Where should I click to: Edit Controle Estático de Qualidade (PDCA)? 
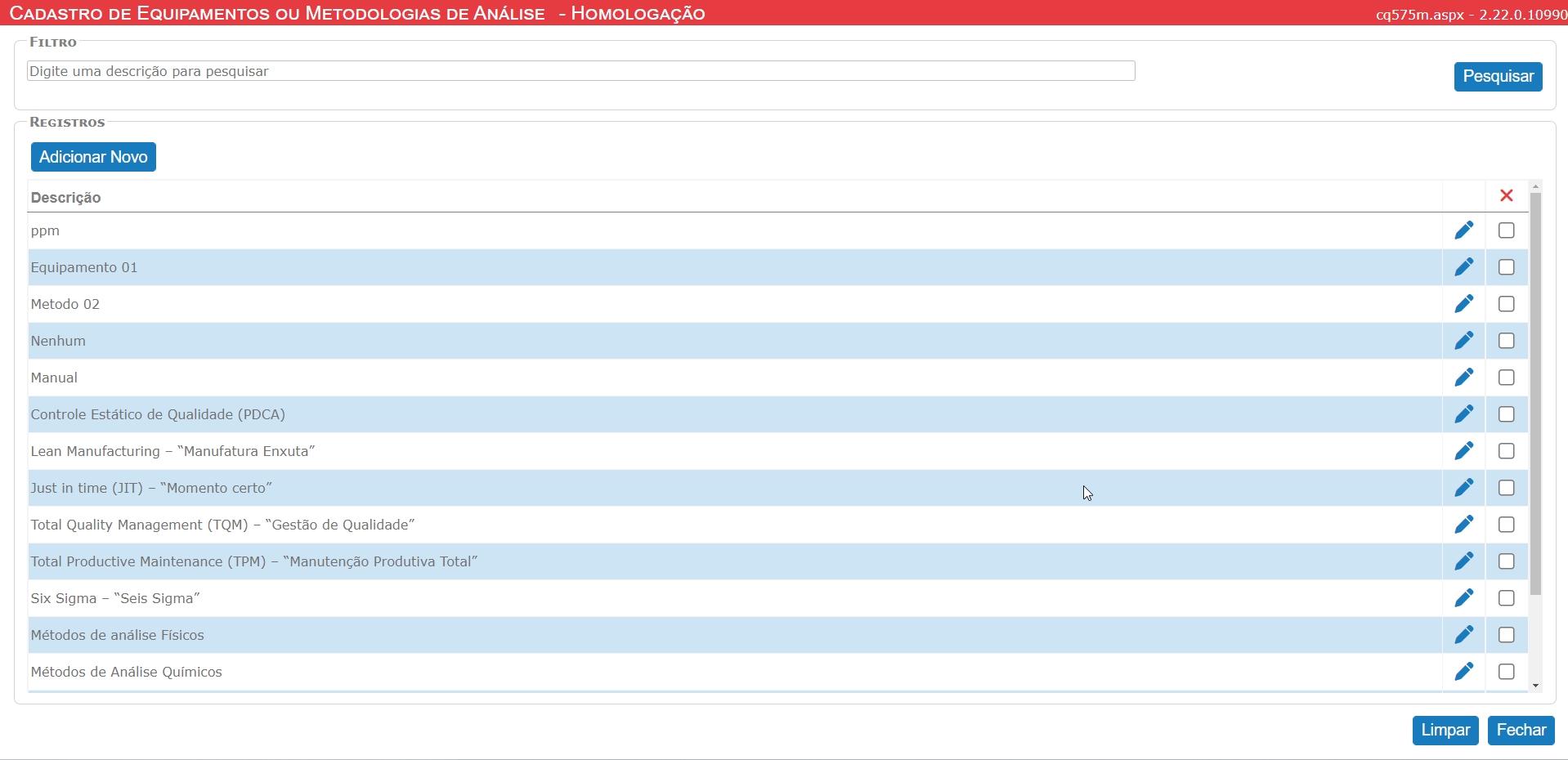1464,414
